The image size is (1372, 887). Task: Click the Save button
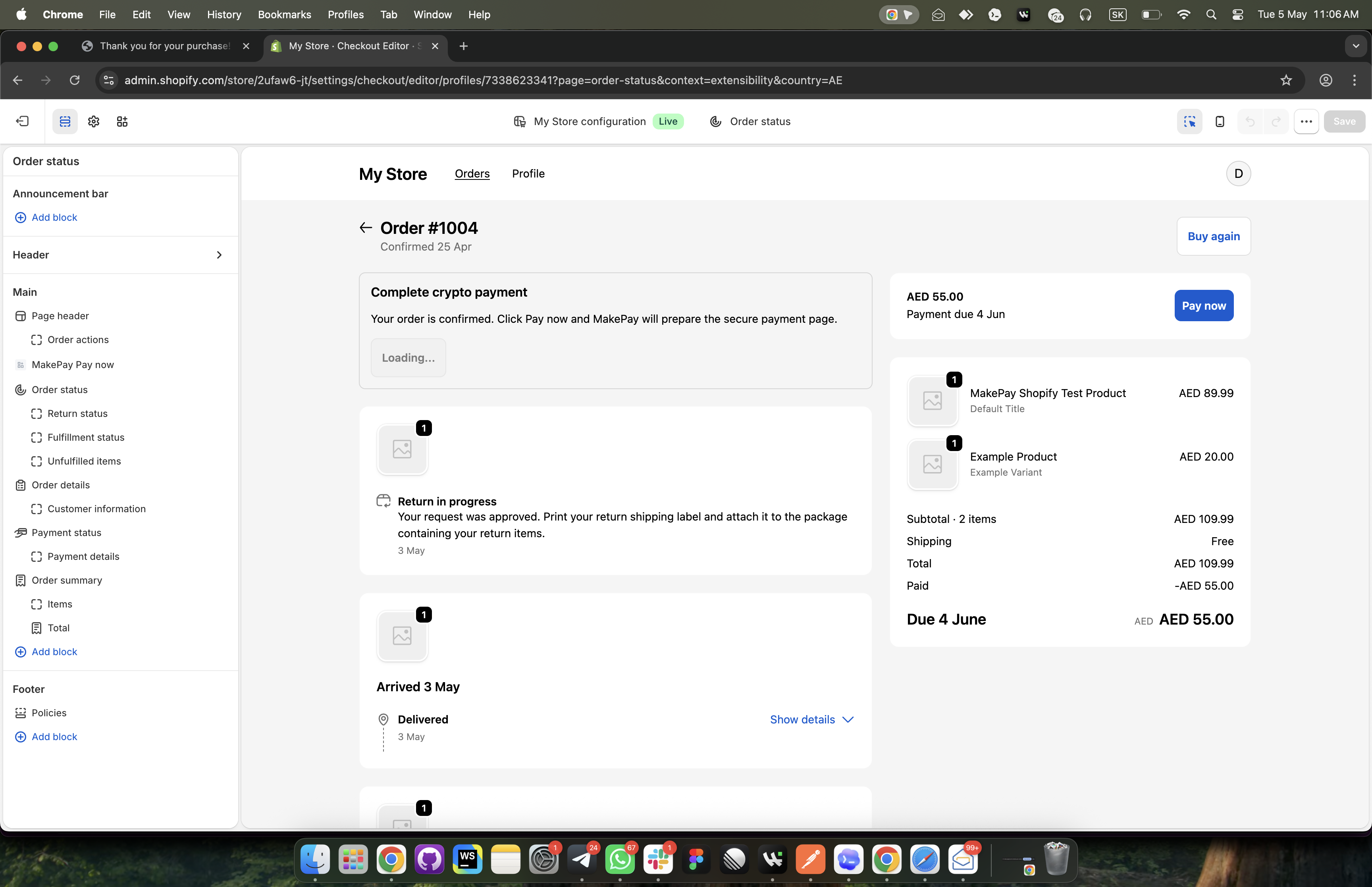1344,121
